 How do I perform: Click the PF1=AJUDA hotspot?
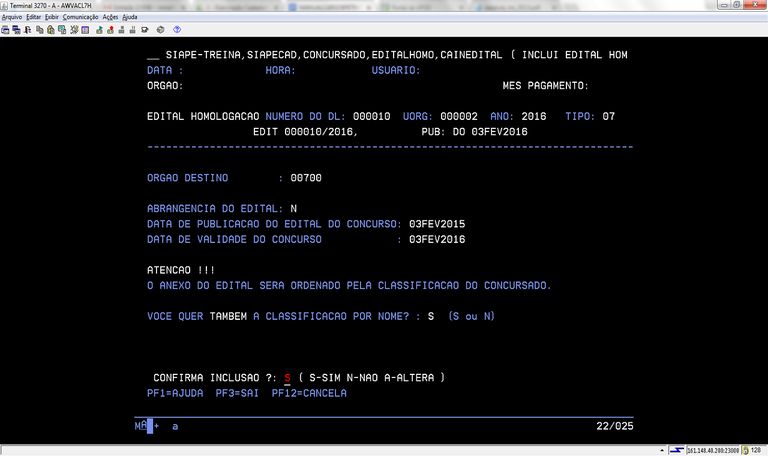coord(175,394)
